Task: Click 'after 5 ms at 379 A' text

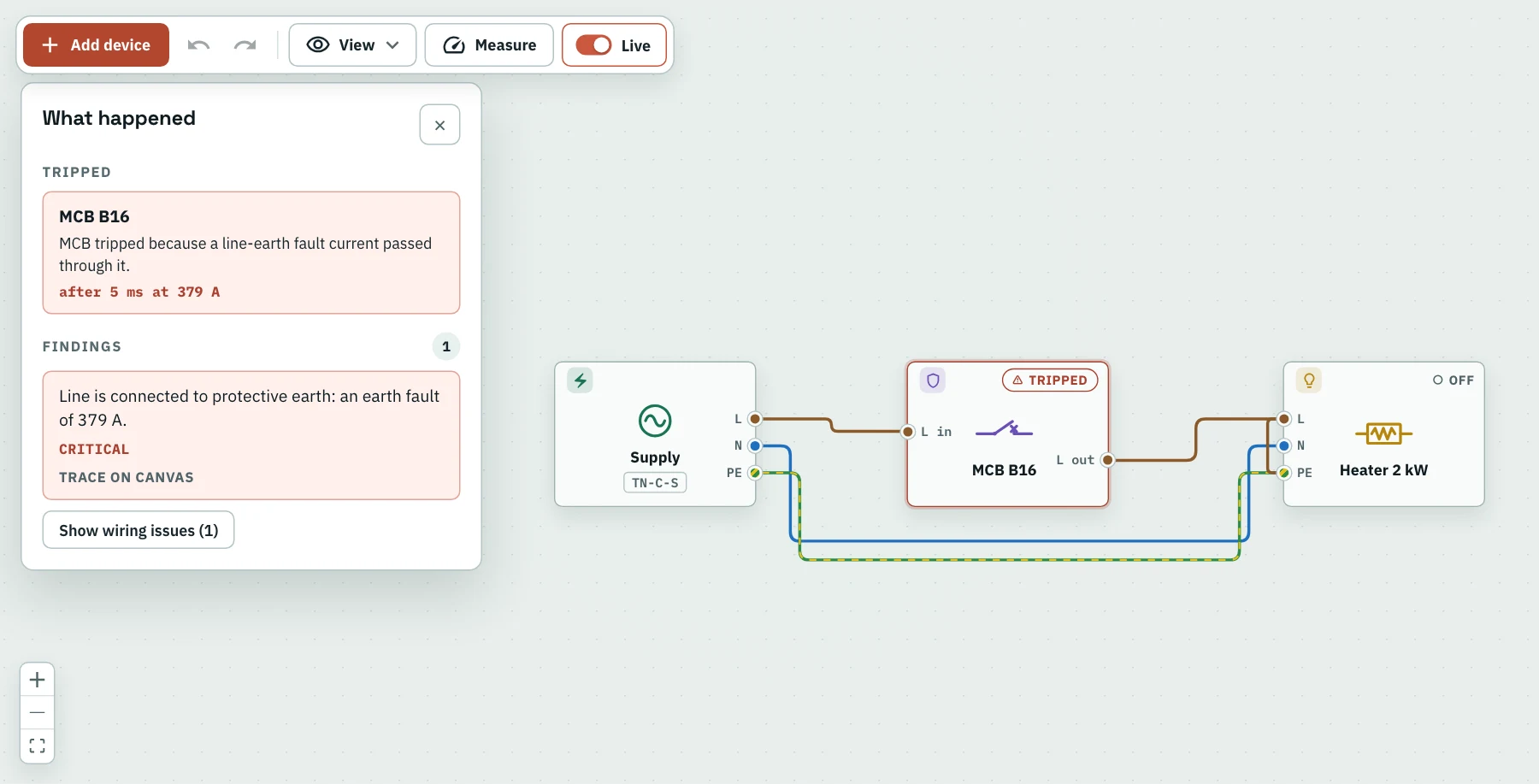Action: click(139, 292)
